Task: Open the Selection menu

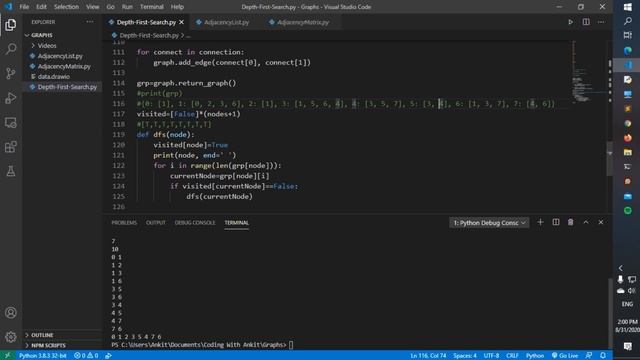Action: (x=66, y=7)
